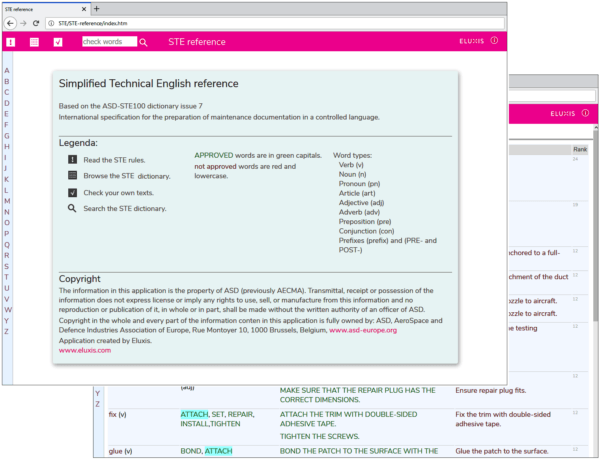
Task: Click 'Check your own texts.' legend icon
Action: point(72,192)
